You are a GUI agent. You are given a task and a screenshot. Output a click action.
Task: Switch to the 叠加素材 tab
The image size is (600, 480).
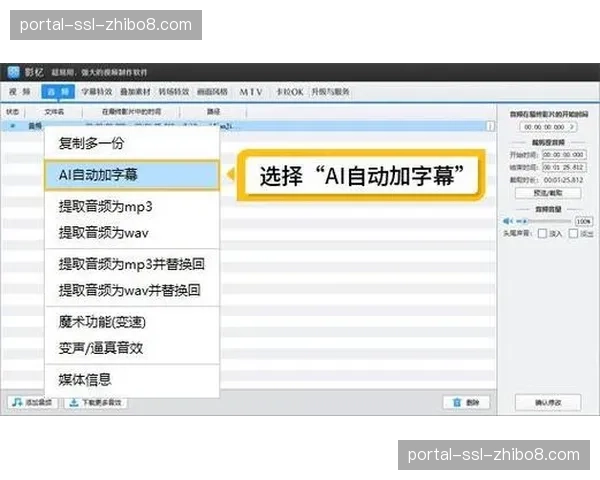pyautogui.click(x=135, y=92)
